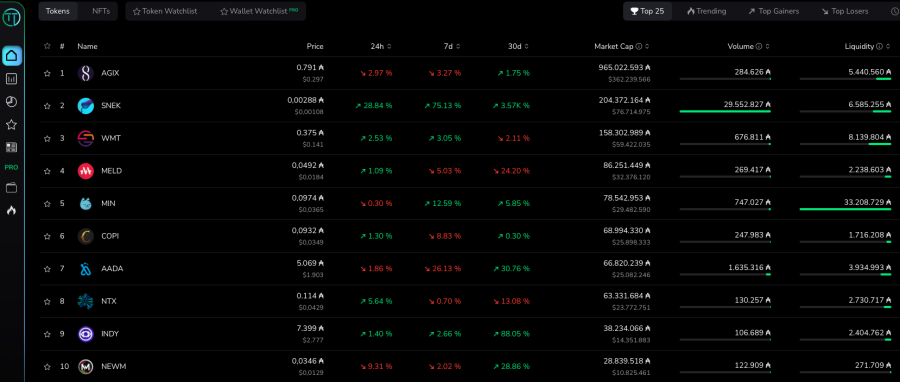Sort by the 24h column arrows
The image size is (900, 382).
click(390, 46)
